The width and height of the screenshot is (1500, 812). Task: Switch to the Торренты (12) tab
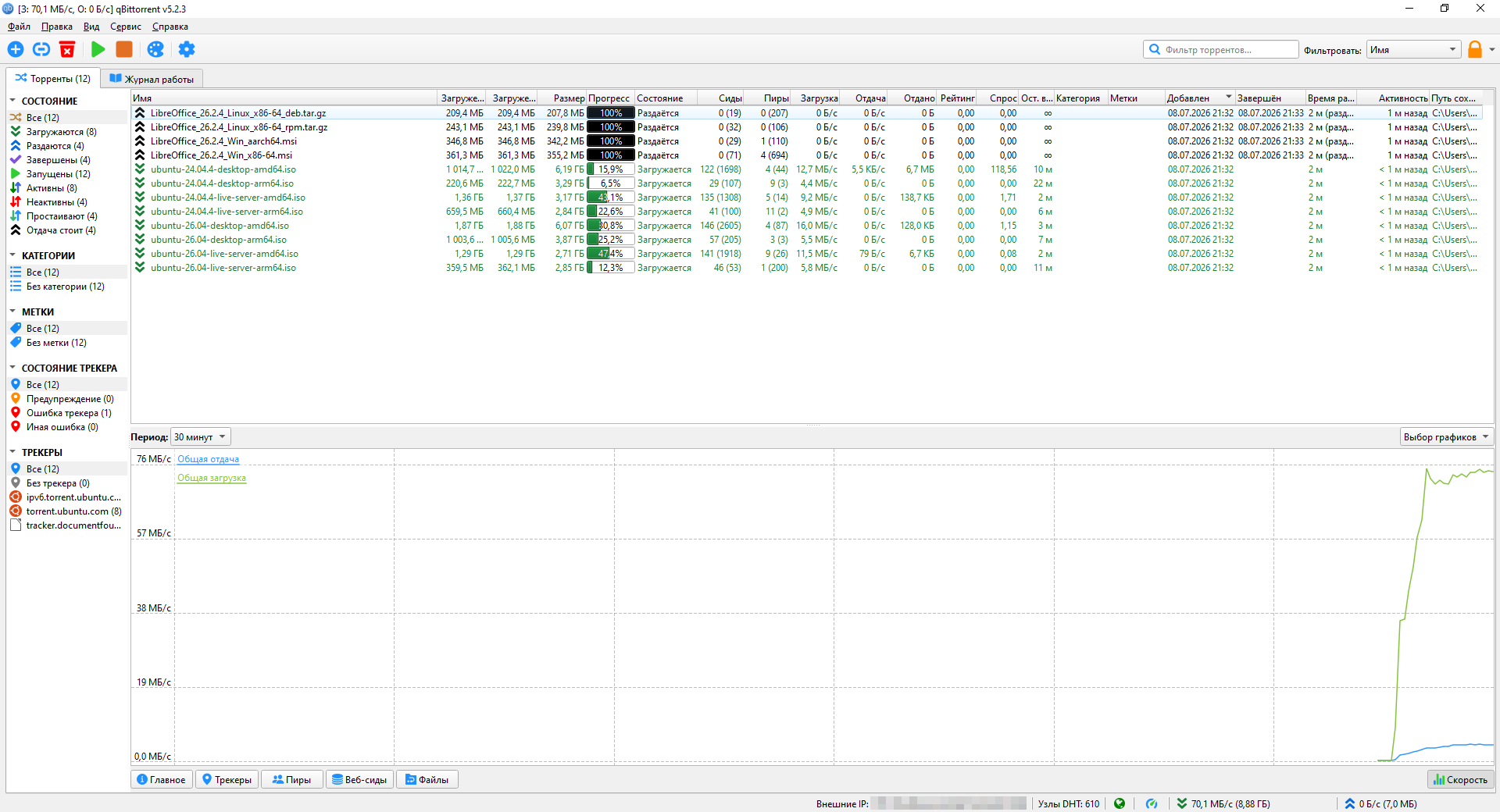[52, 78]
